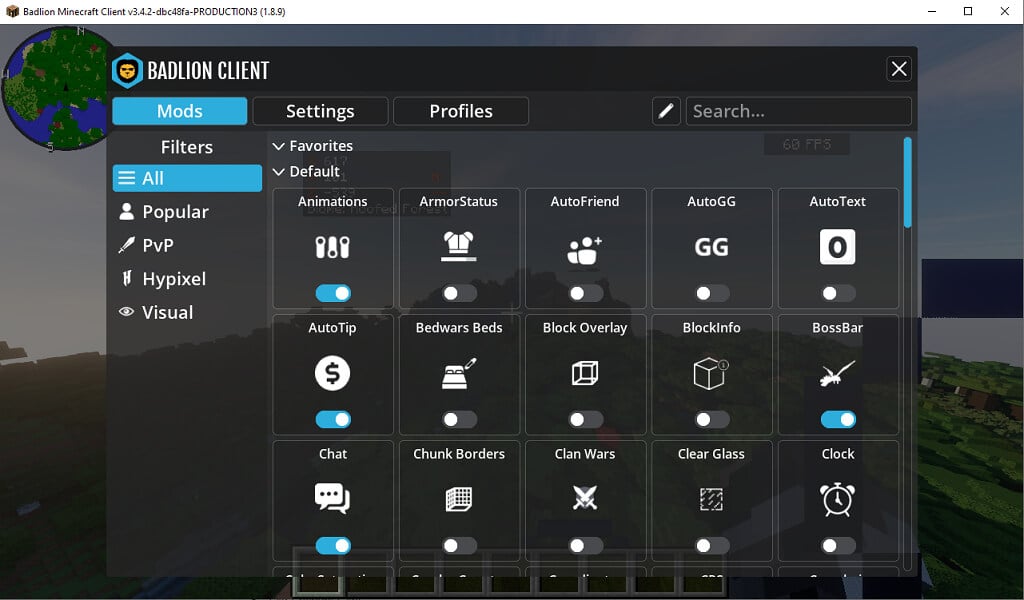Switch on the Clan Wars toggle
This screenshot has width=1024, height=600.
(x=585, y=545)
